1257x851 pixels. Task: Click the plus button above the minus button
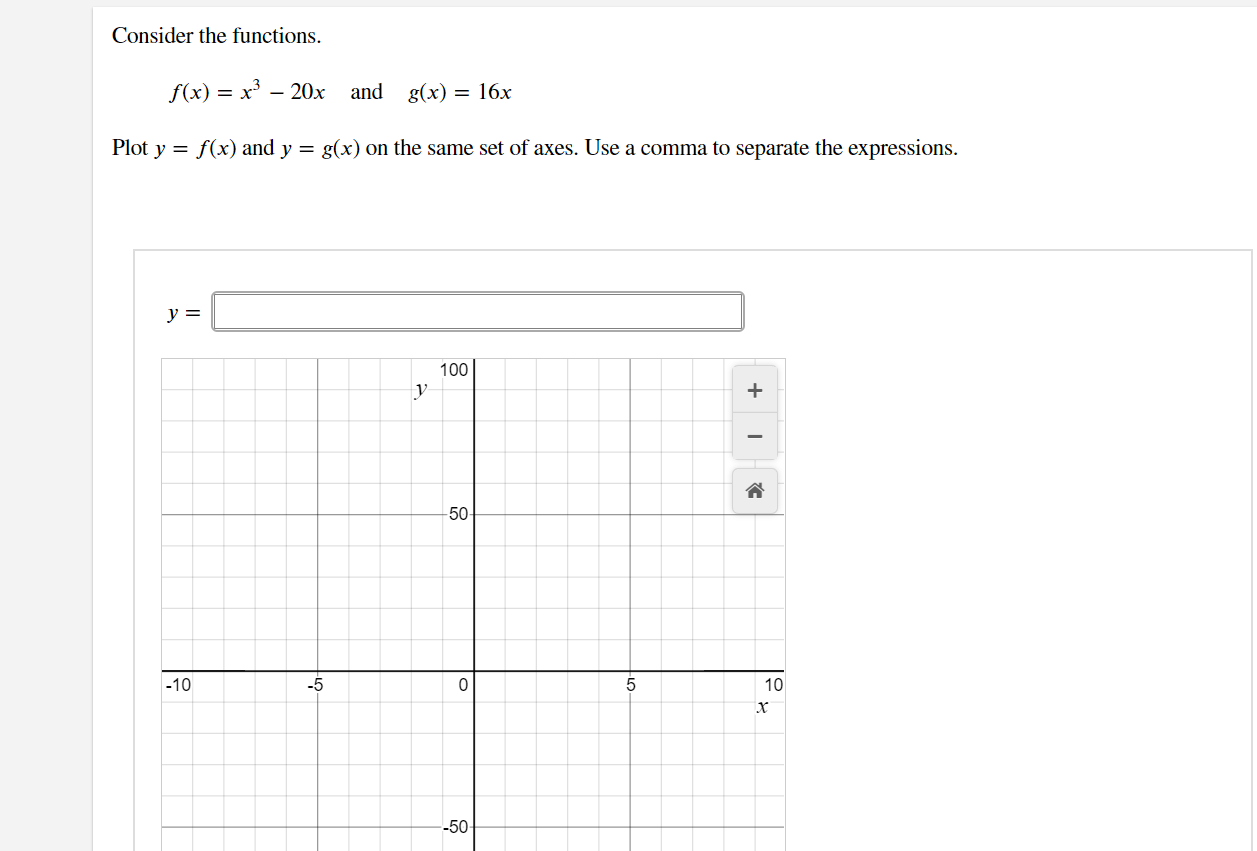(x=754, y=390)
